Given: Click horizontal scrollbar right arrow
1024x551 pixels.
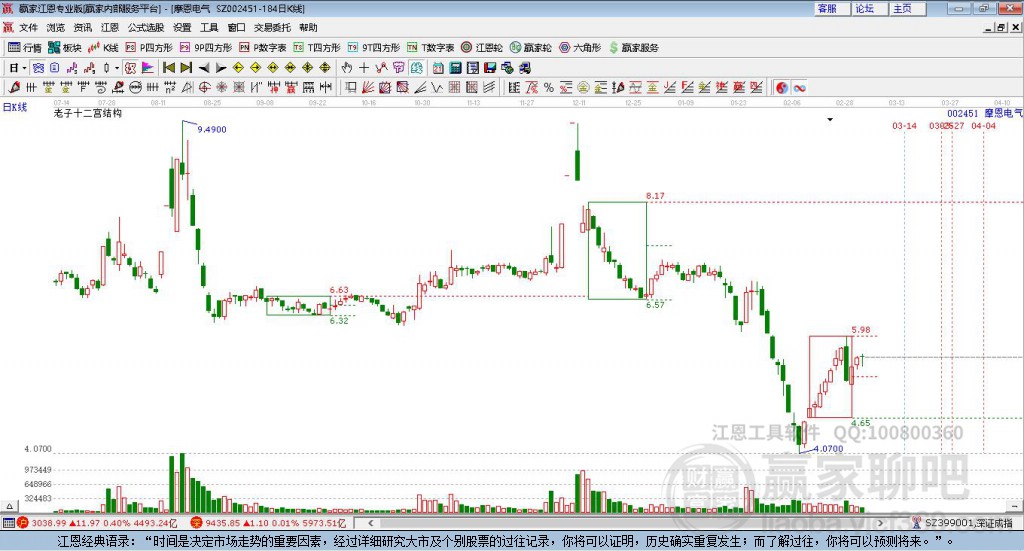Looking at the screenshot, I should pos(880,523).
